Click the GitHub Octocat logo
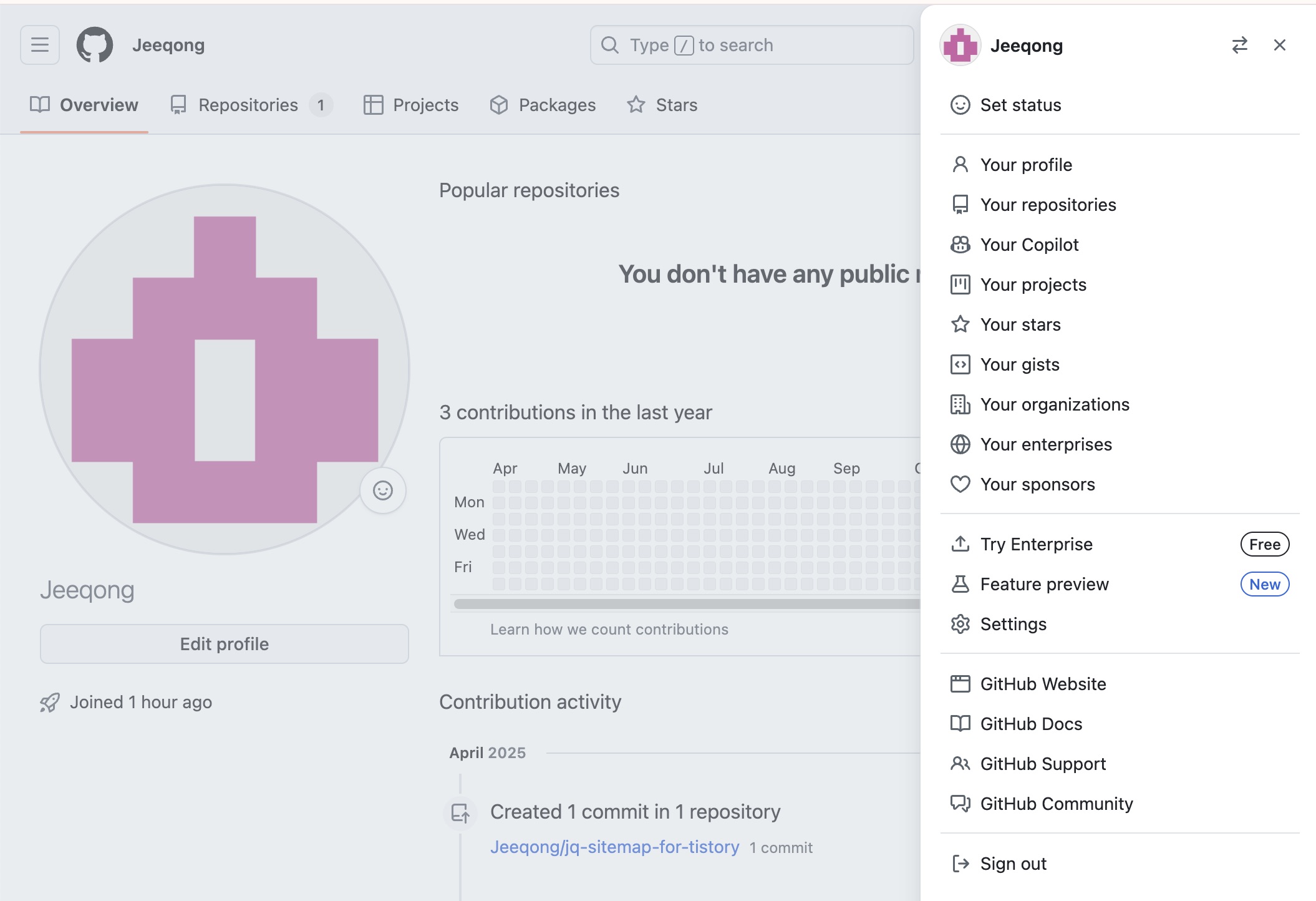 95,45
